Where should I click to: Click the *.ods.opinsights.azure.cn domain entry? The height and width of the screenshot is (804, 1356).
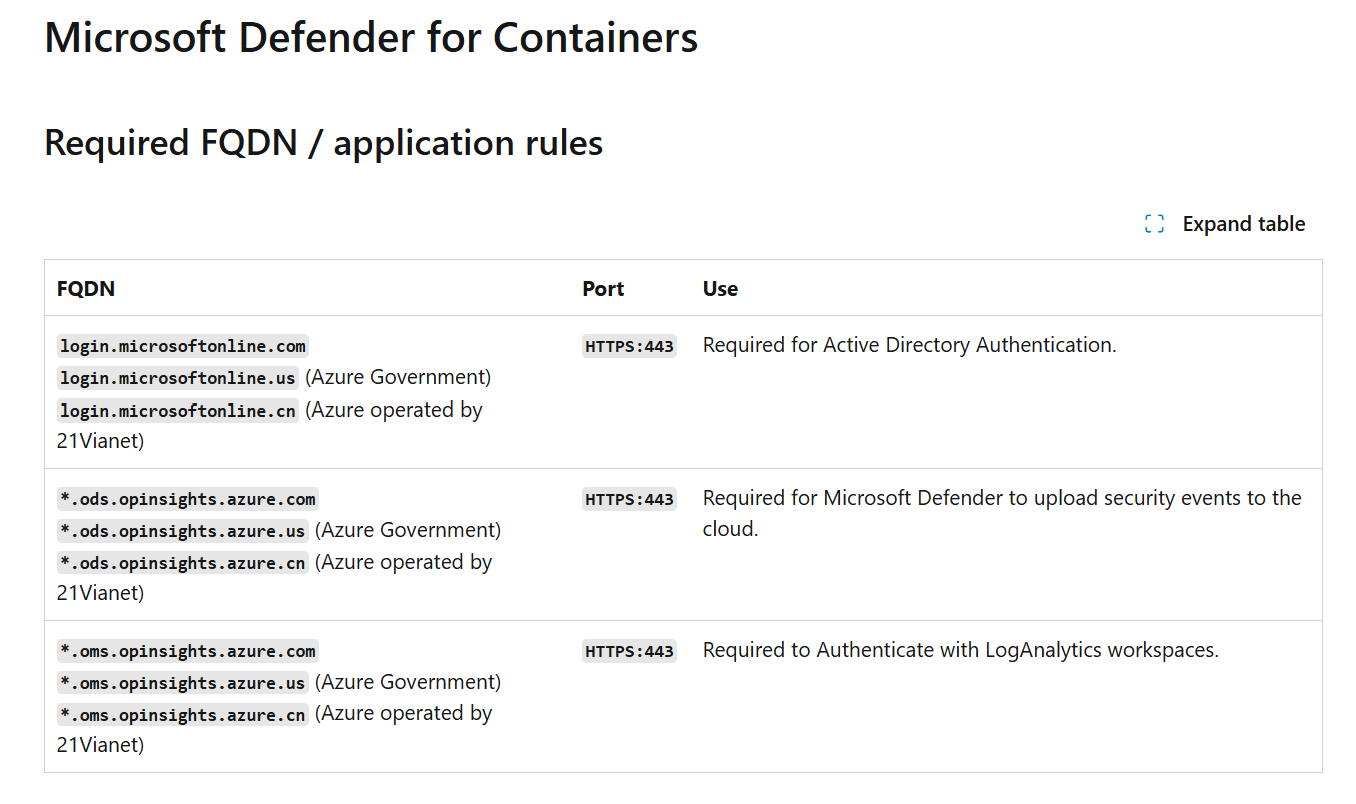point(182,563)
